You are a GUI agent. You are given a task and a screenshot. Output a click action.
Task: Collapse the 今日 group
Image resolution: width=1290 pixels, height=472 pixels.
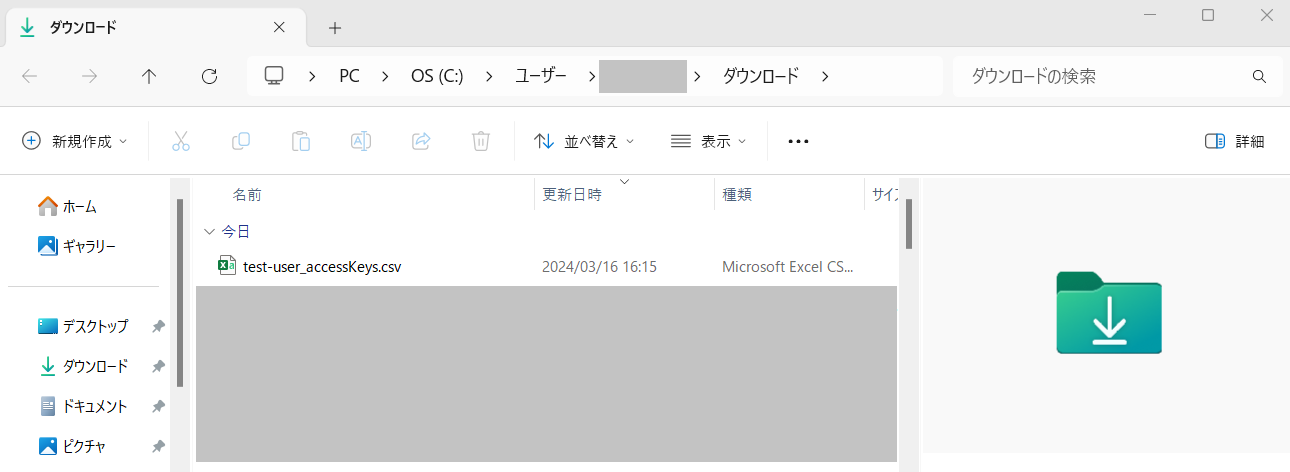[209, 231]
